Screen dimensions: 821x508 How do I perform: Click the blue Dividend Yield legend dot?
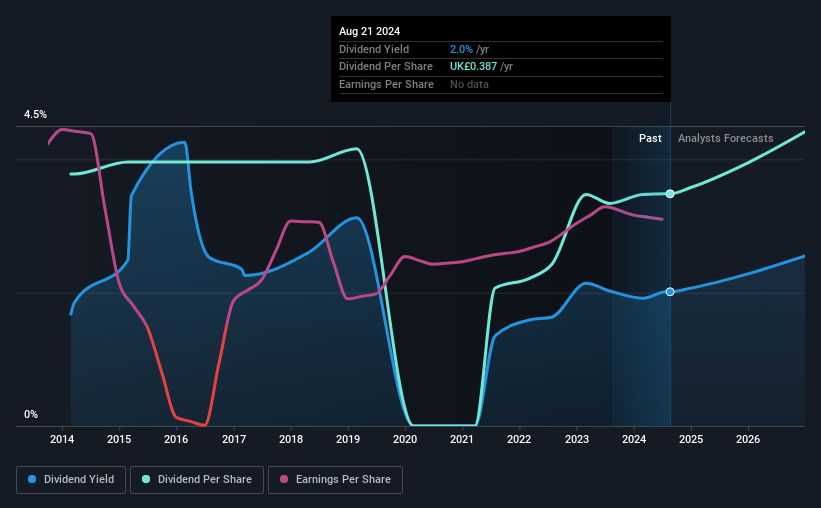tap(32, 479)
